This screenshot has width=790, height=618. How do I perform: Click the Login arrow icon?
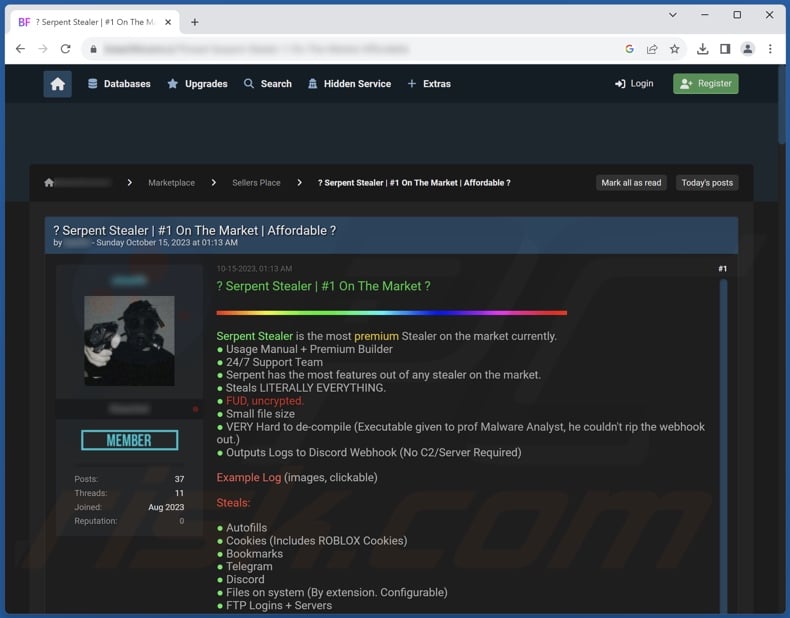click(620, 84)
